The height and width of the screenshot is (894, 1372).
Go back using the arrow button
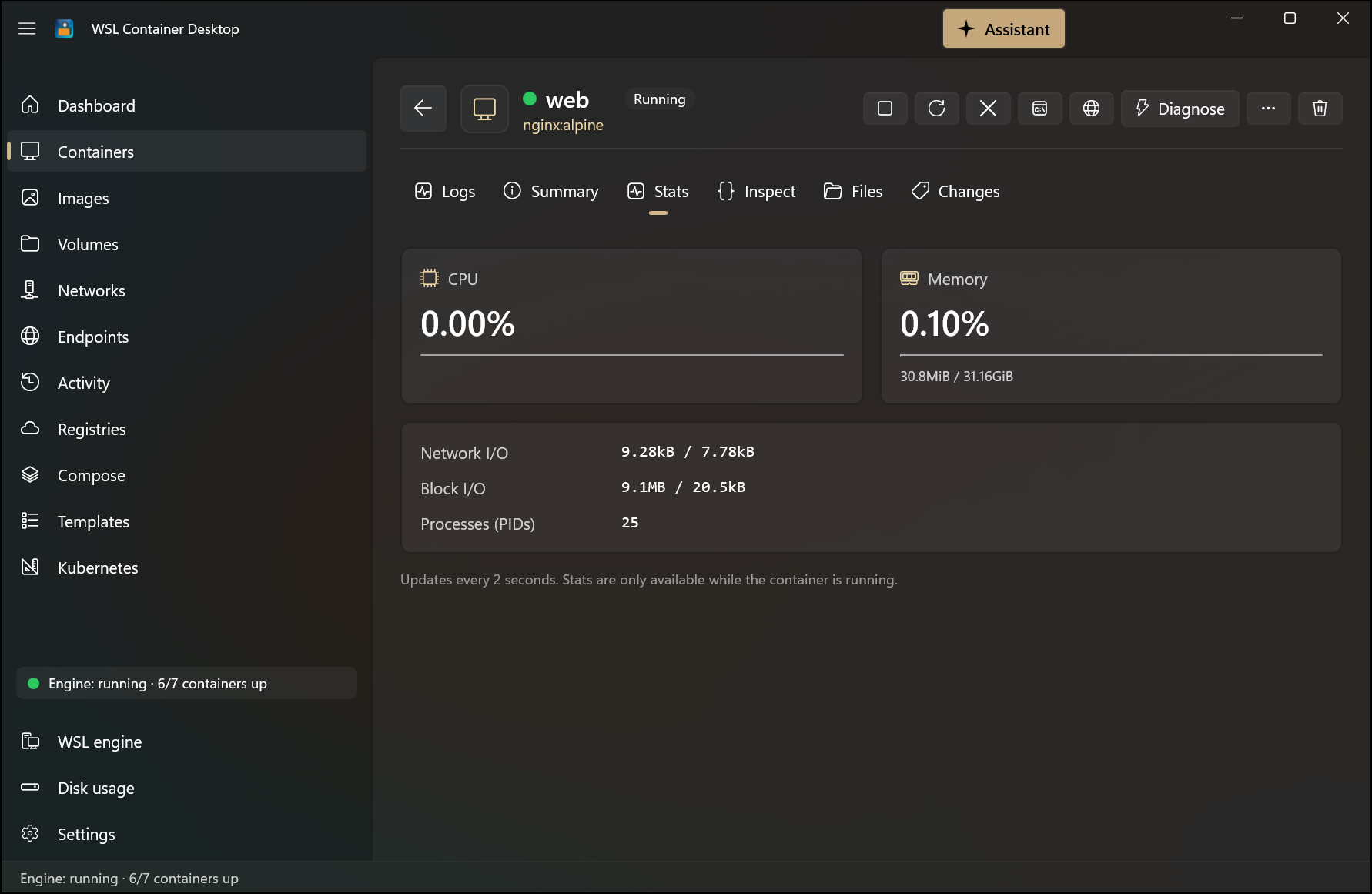click(x=423, y=109)
